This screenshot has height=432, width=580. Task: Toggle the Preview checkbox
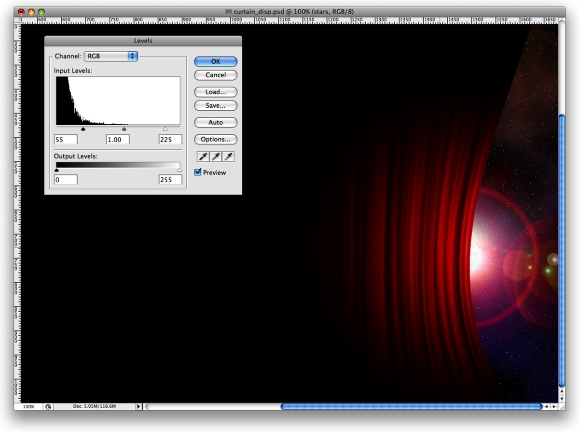tap(198, 172)
